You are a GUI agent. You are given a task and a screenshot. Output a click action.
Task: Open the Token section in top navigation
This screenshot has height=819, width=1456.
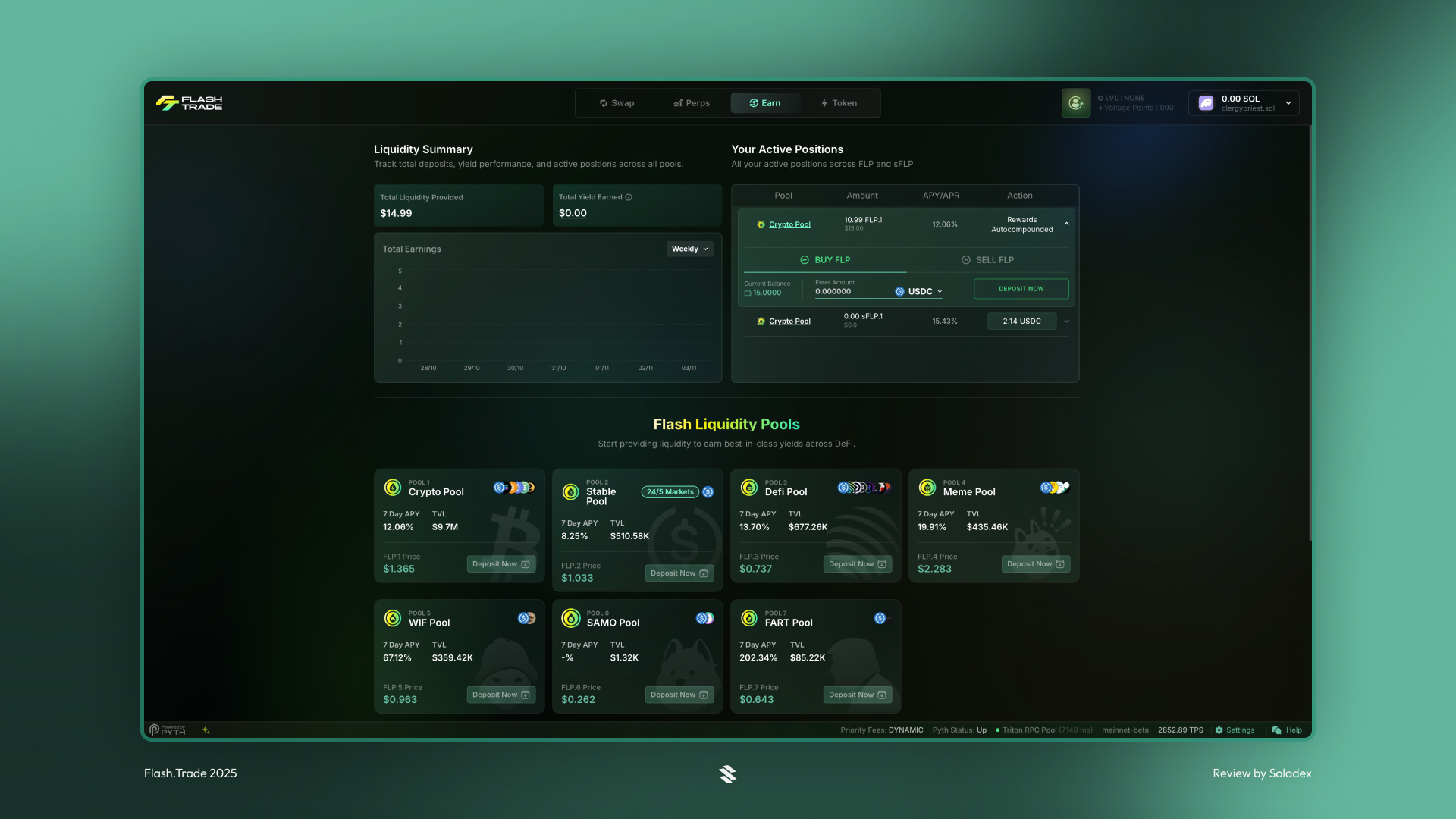(839, 102)
